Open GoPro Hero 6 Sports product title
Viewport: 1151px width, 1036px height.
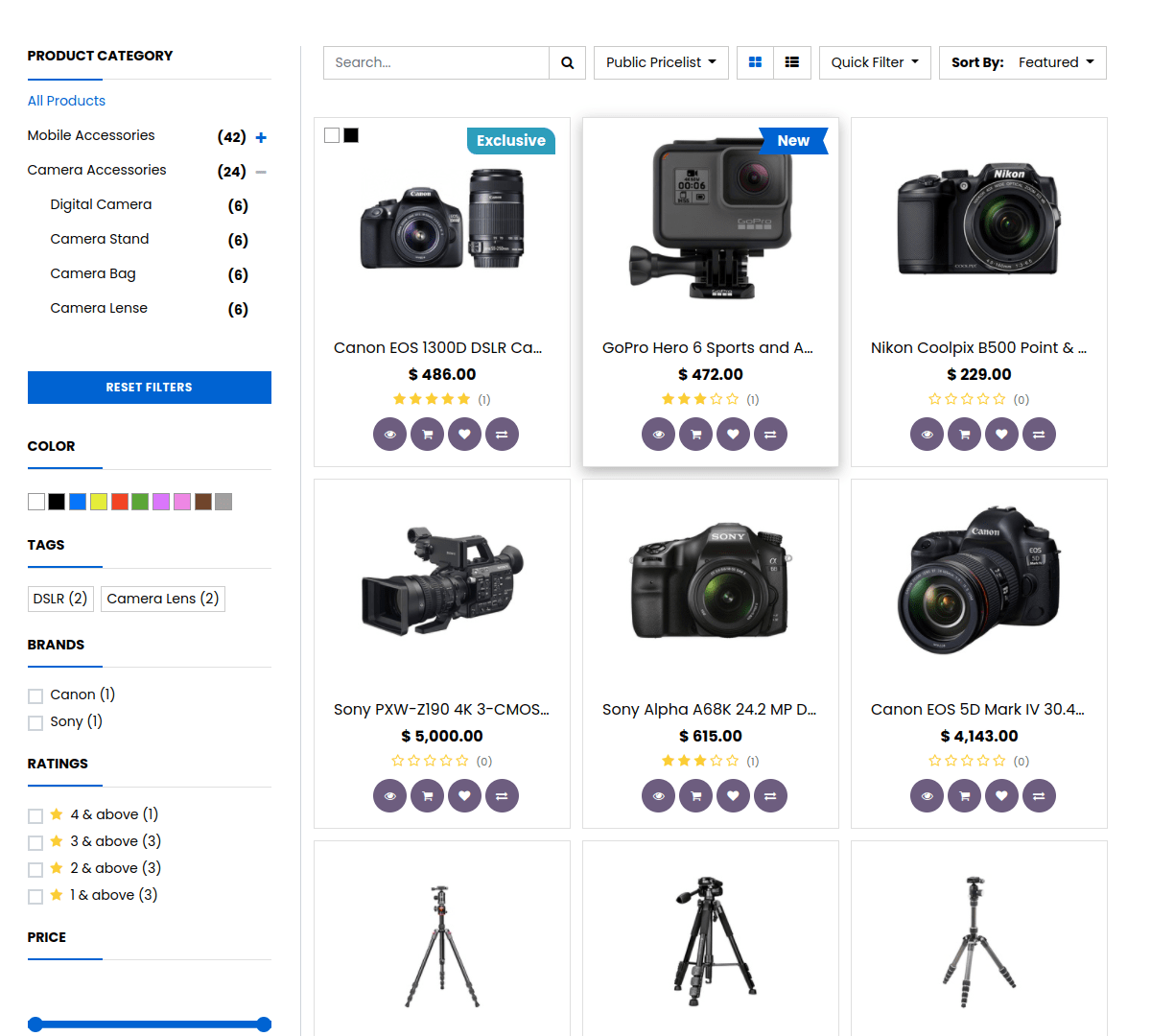708,347
